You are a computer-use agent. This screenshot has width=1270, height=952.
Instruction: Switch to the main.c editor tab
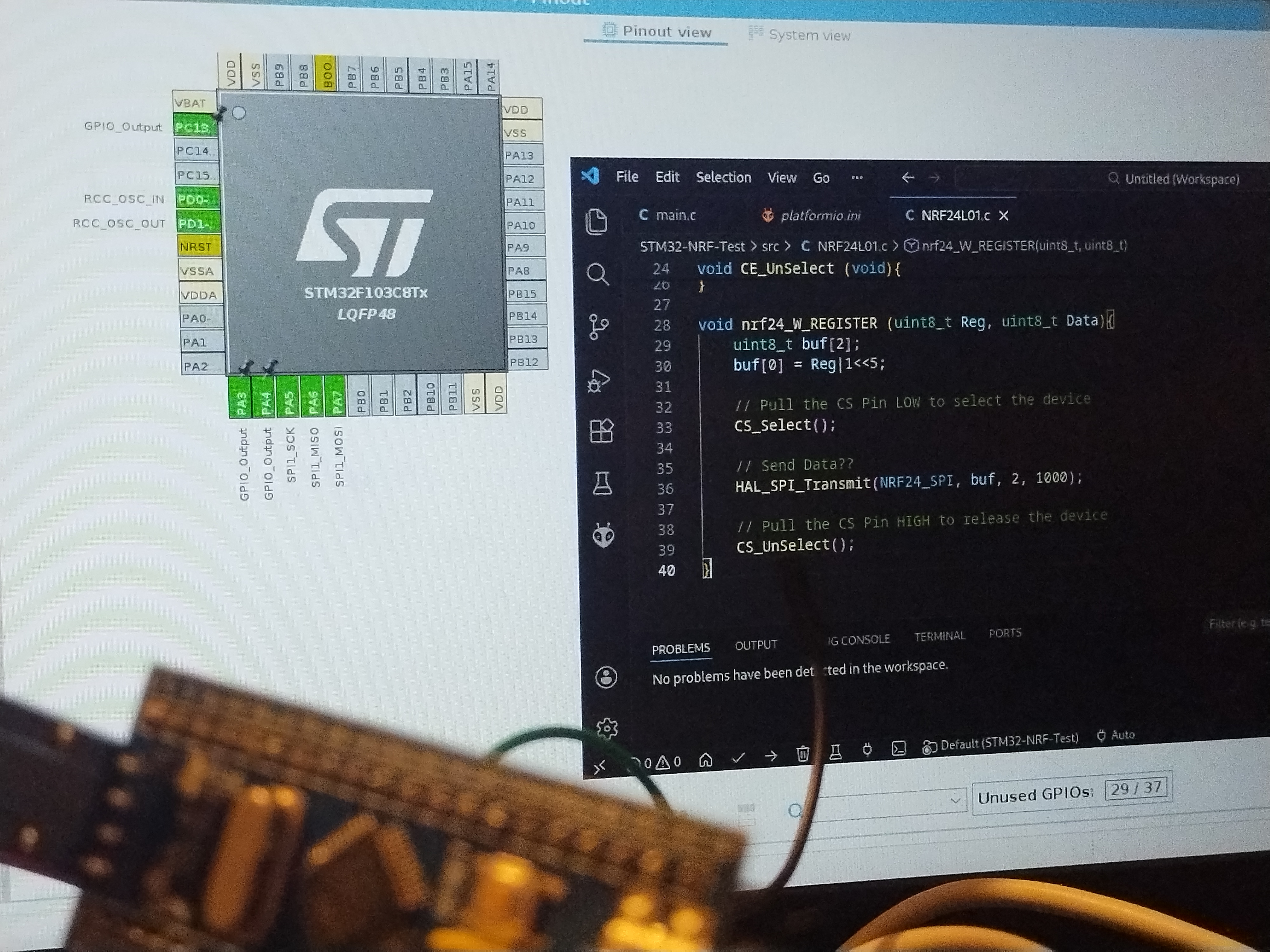[x=669, y=215]
